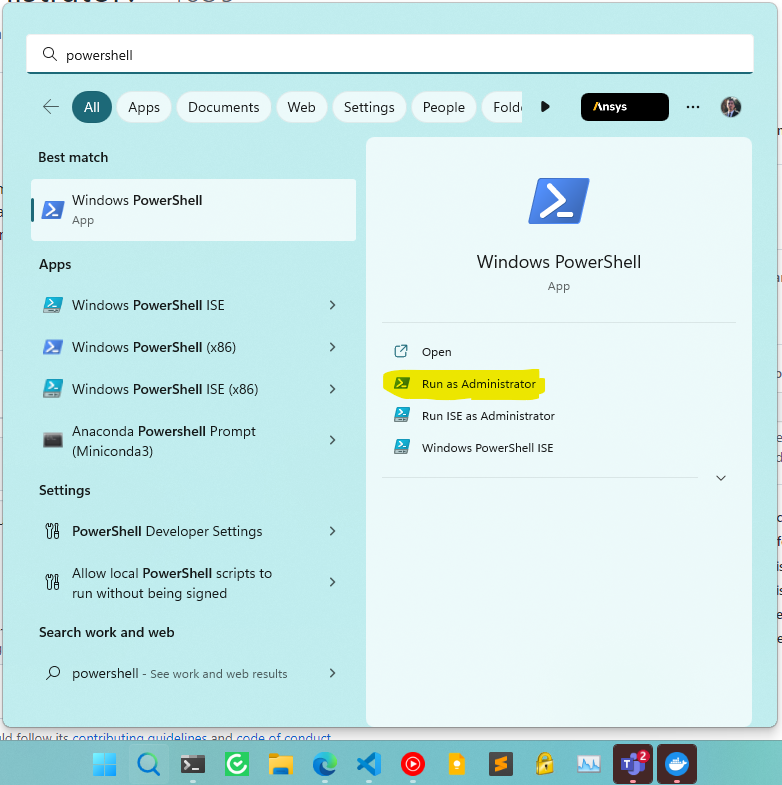Open the performance monitor graph app on the taskbar

589,764
